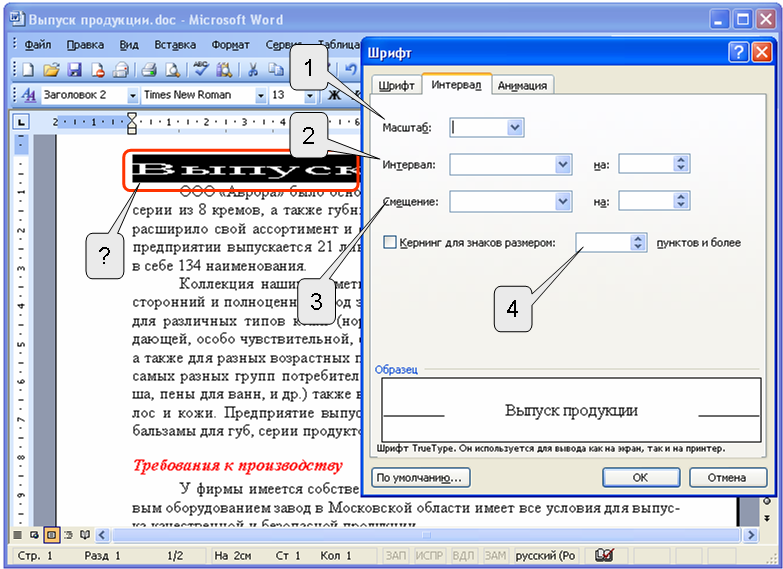Switch to Normal view icon
This screenshot has width=783, height=569.
coord(17,535)
